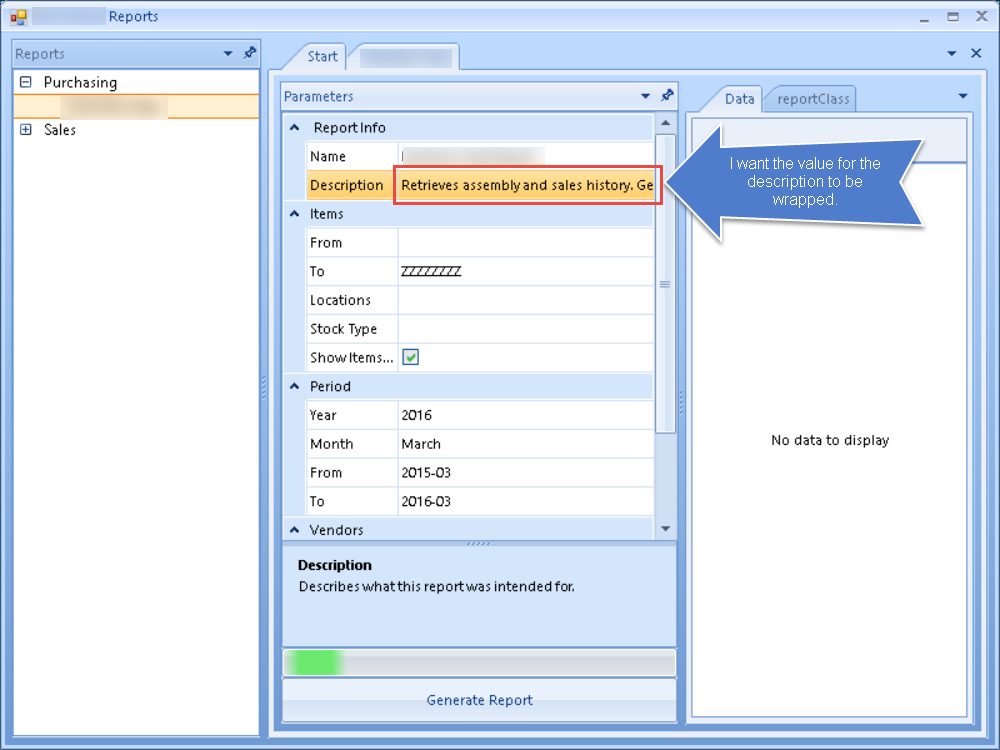Click the Locations value field

click(x=526, y=300)
